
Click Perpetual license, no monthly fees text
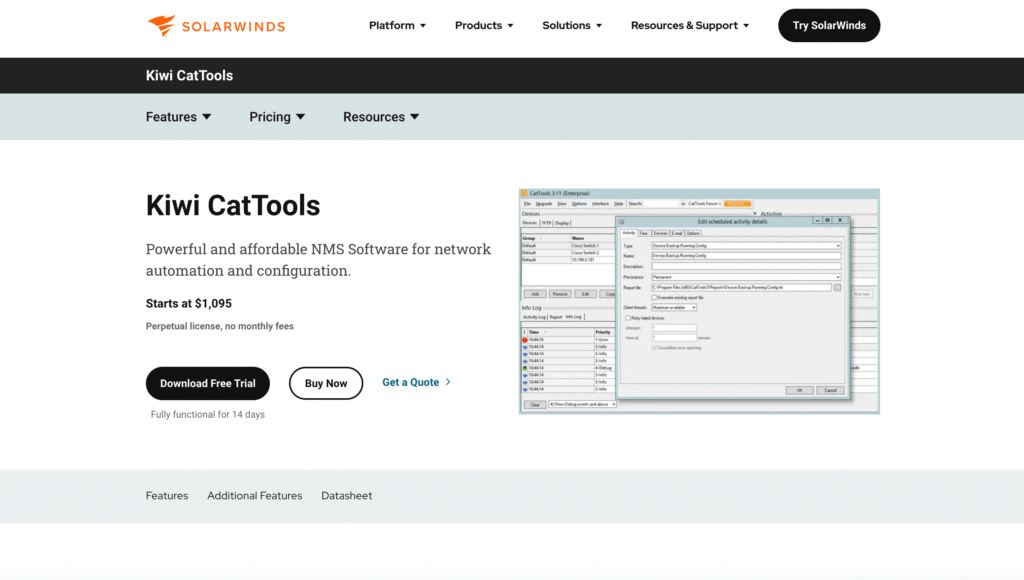point(219,326)
